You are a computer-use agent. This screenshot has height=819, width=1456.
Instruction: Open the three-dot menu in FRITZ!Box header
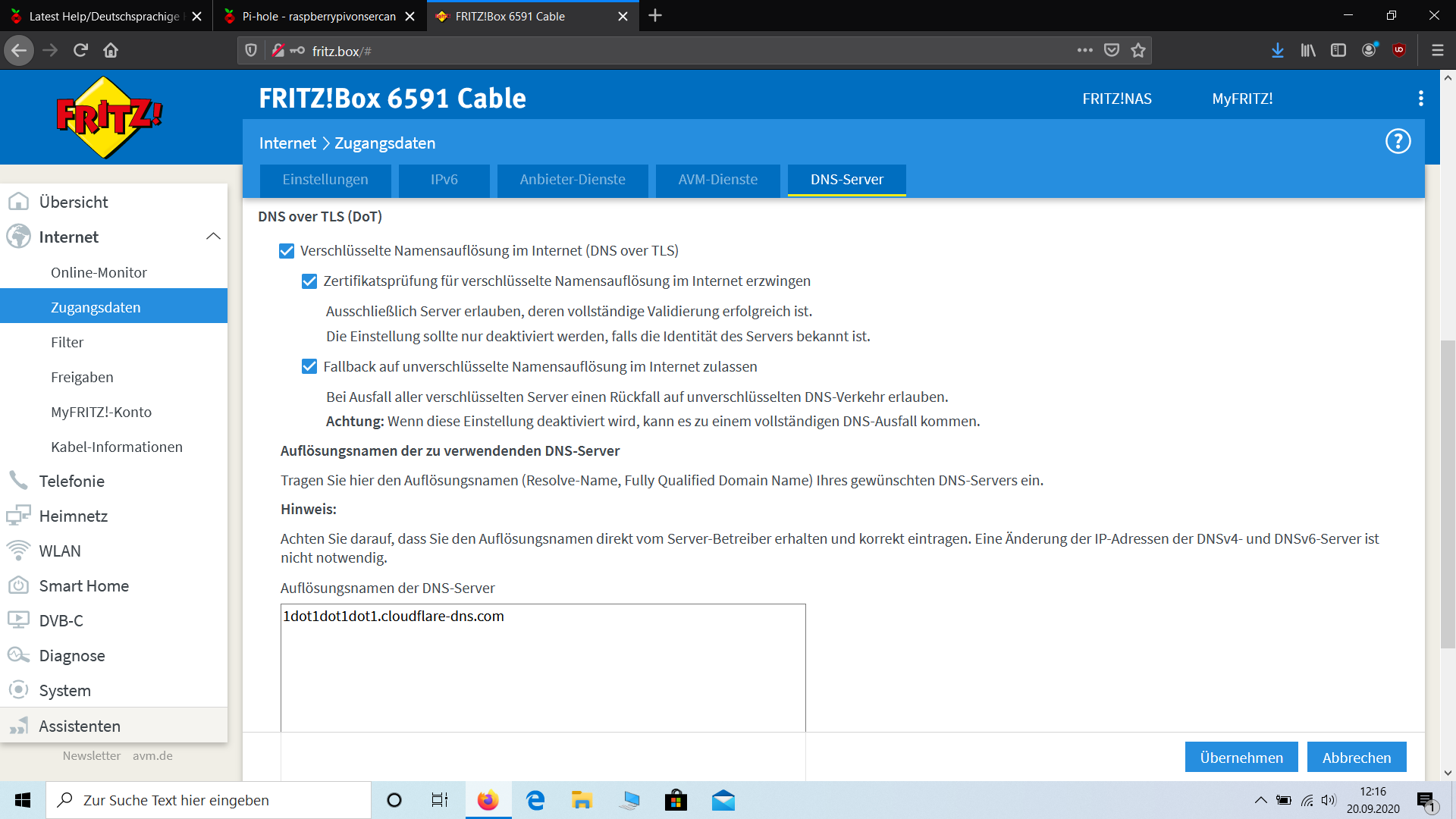coord(1420,98)
